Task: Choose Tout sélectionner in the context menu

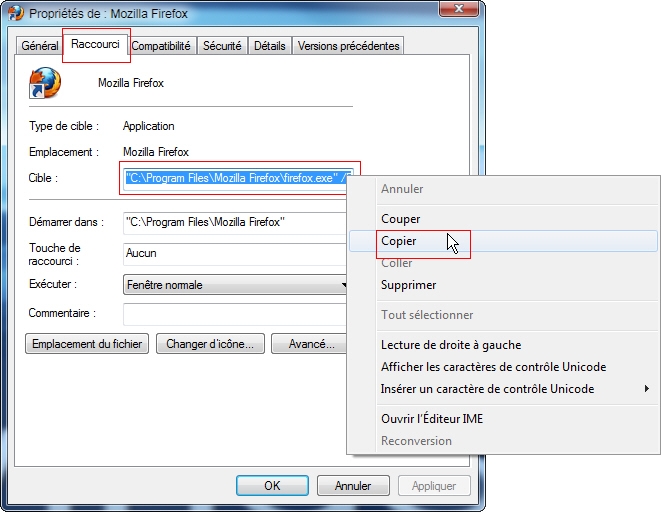Action: [x=503, y=315]
